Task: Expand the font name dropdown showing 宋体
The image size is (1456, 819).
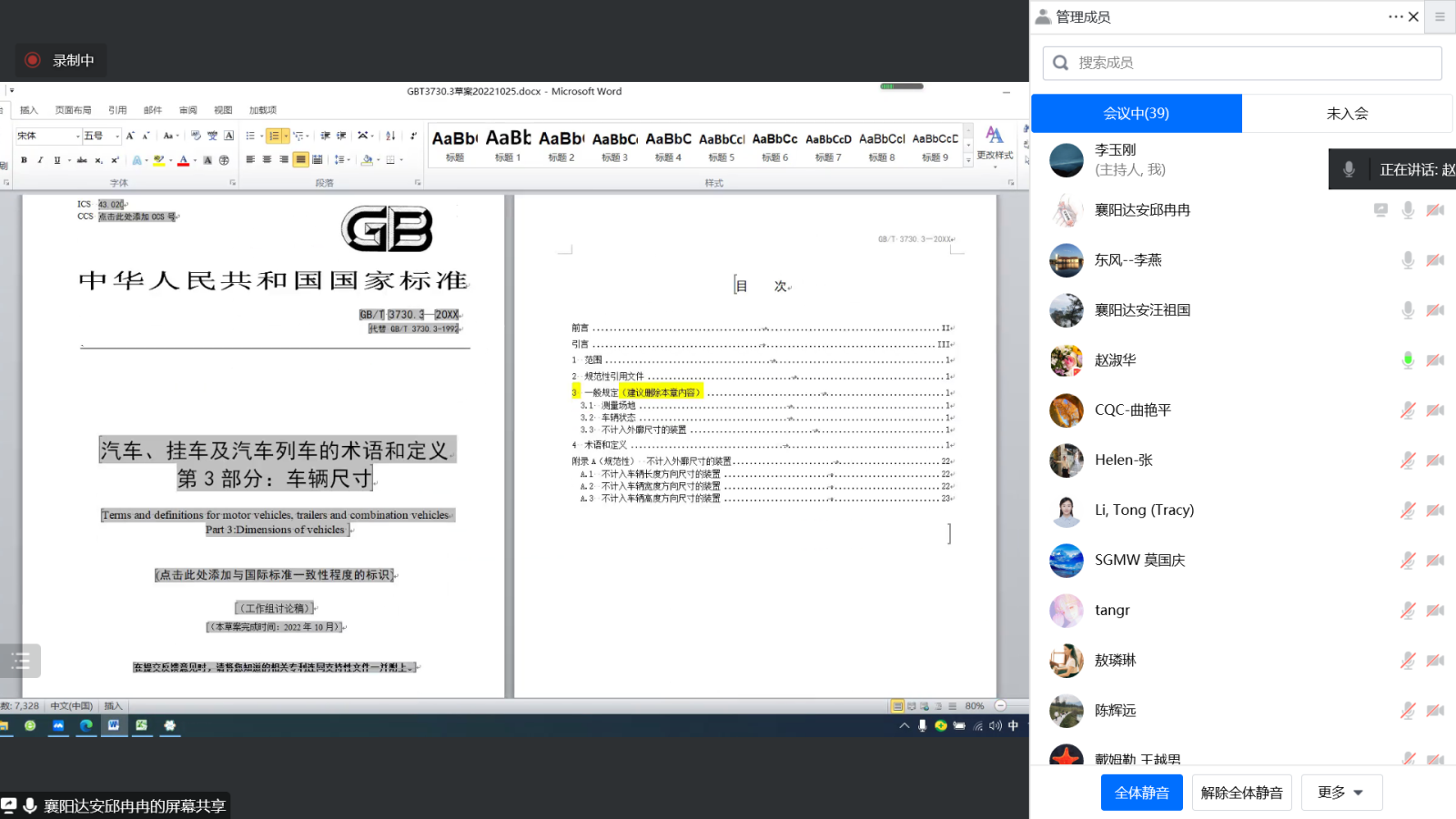Action: pyautogui.click(x=77, y=136)
